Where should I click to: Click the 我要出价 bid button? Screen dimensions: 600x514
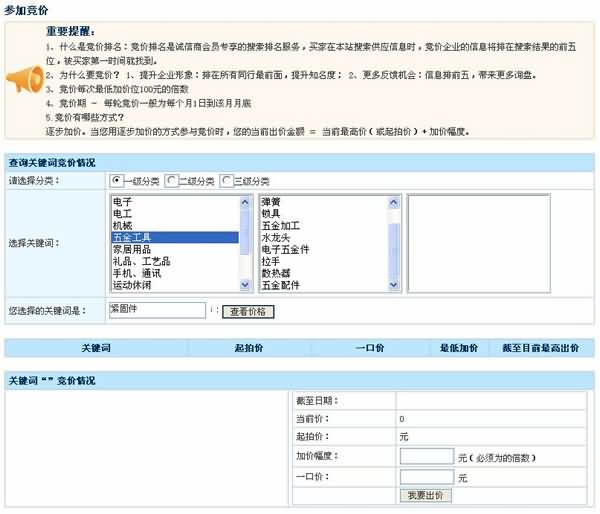click(425, 495)
